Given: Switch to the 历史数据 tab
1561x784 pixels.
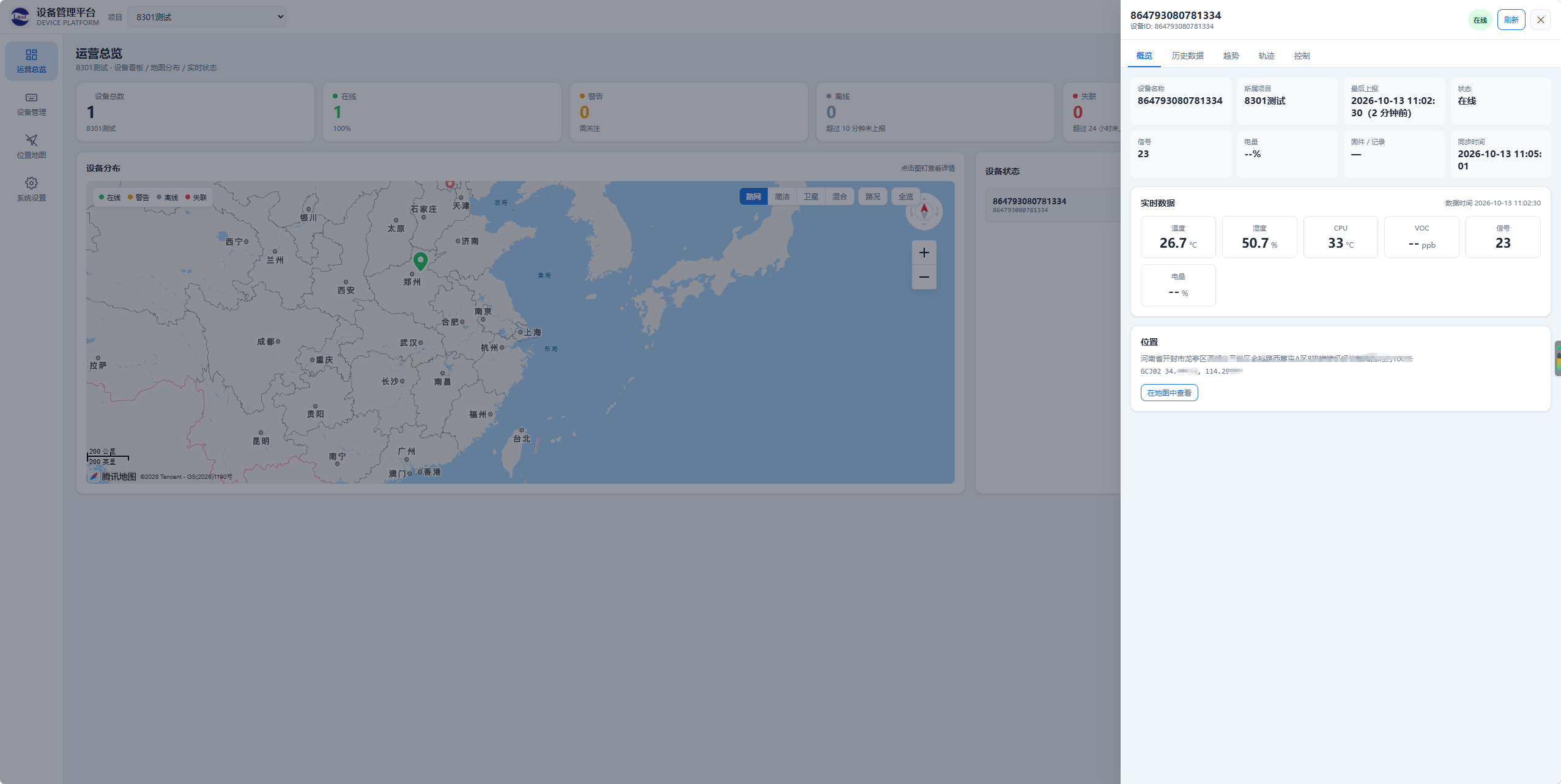Looking at the screenshot, I should pyautogui.click(x=1187, y=56).
